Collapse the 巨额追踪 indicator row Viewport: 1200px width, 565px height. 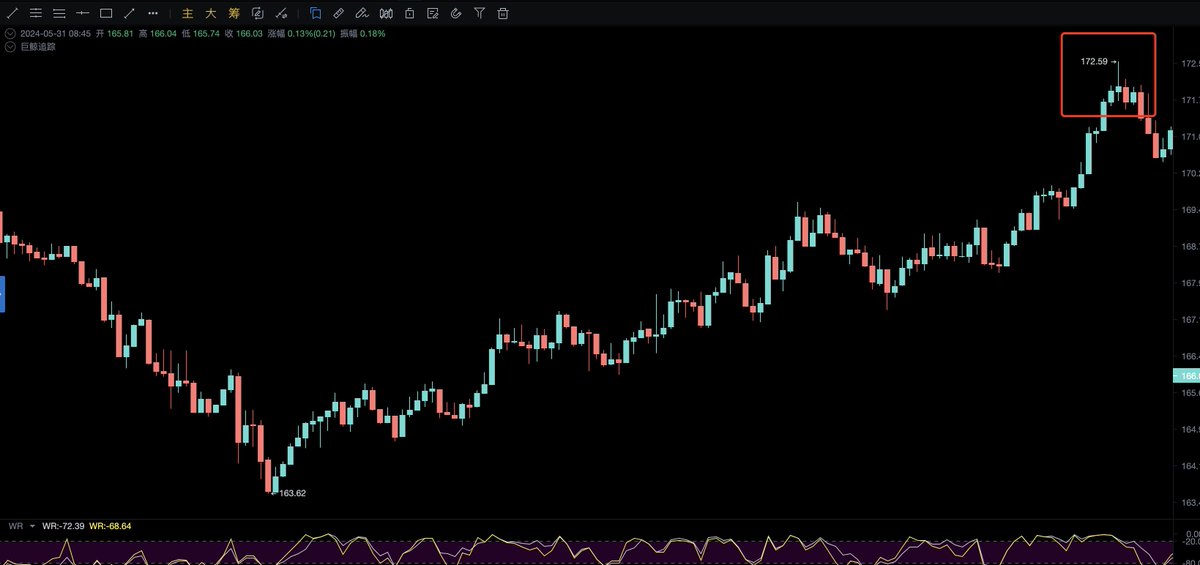pyautogui.click(x=10, y=46)
